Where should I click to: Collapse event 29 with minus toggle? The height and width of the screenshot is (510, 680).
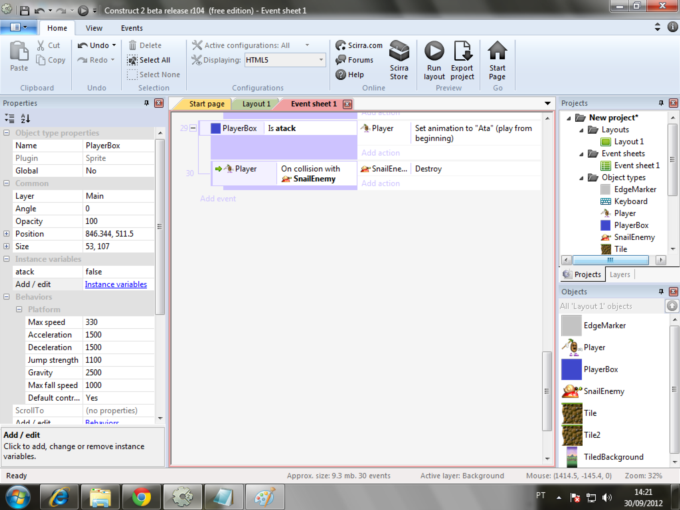point(193,128)
